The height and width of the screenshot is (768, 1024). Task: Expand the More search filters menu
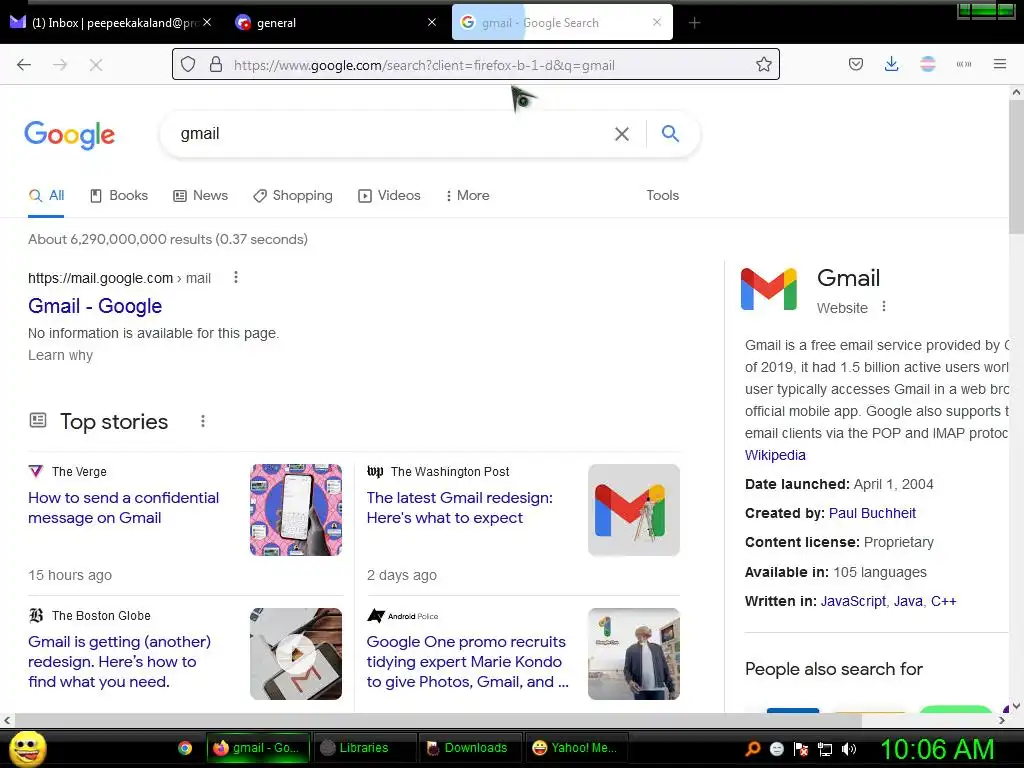(468, 195)
